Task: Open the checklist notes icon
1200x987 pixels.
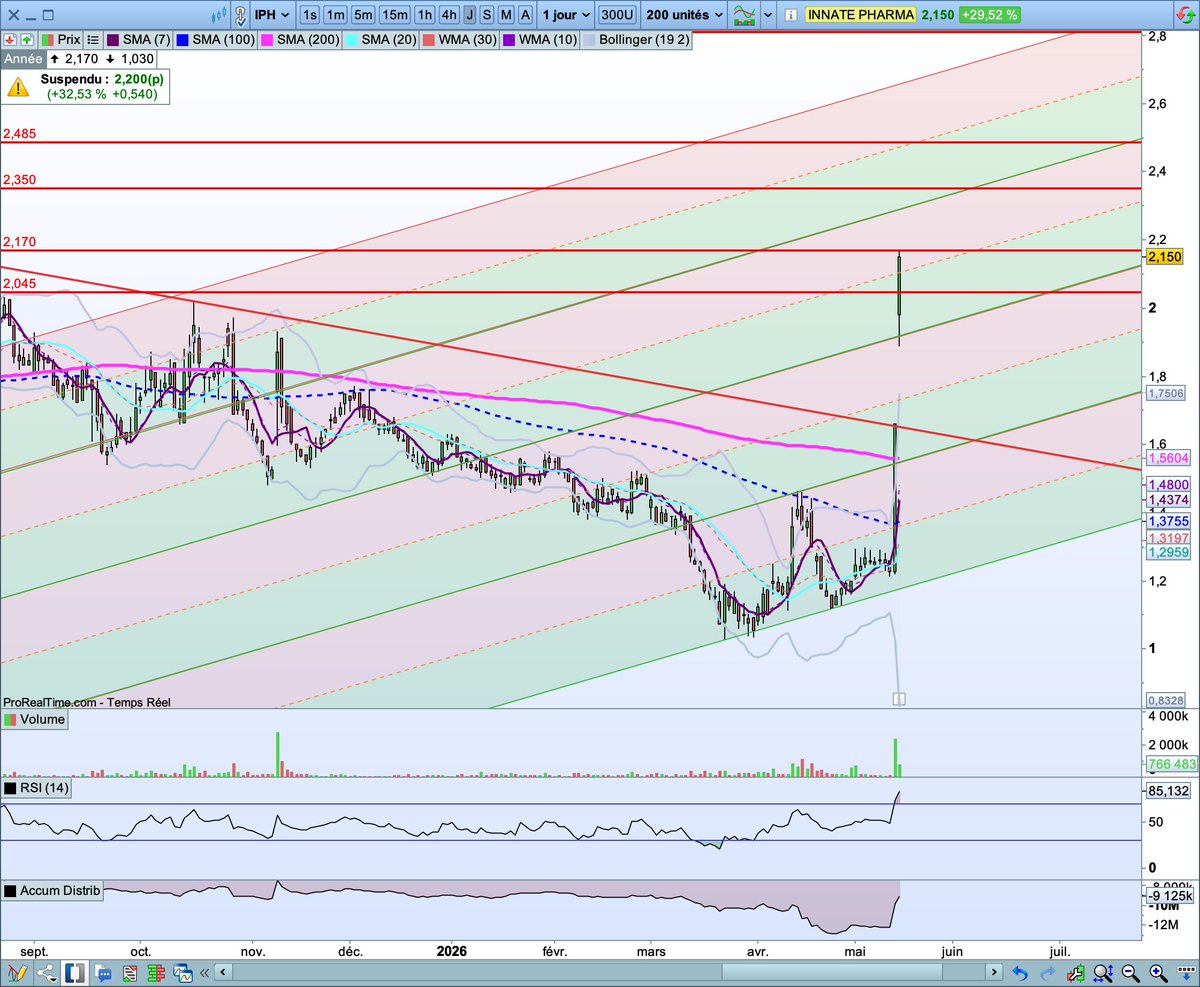Action: pyautogui.click(x=130, y=973)
